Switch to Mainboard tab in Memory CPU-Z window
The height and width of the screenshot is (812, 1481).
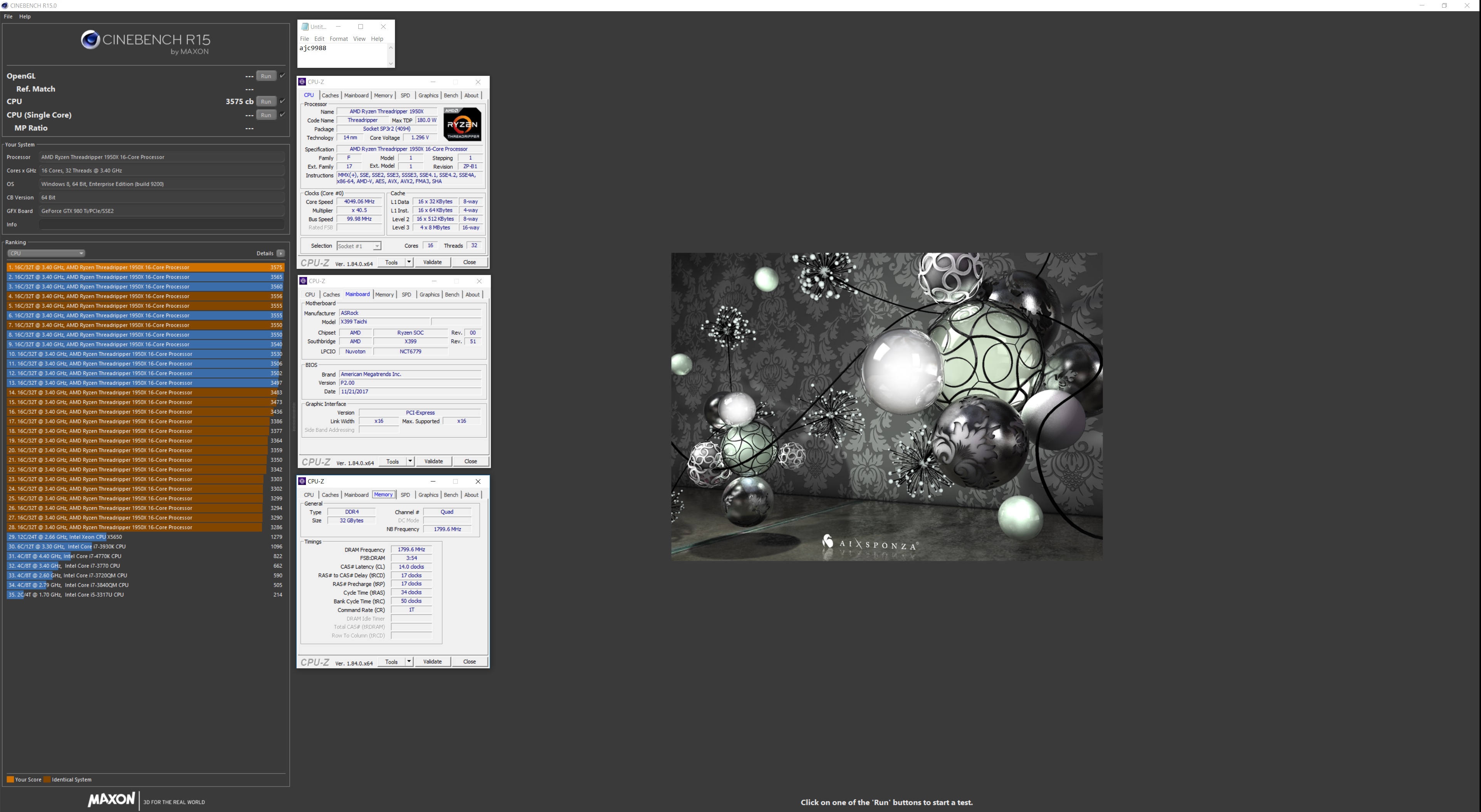click(356, 495)
